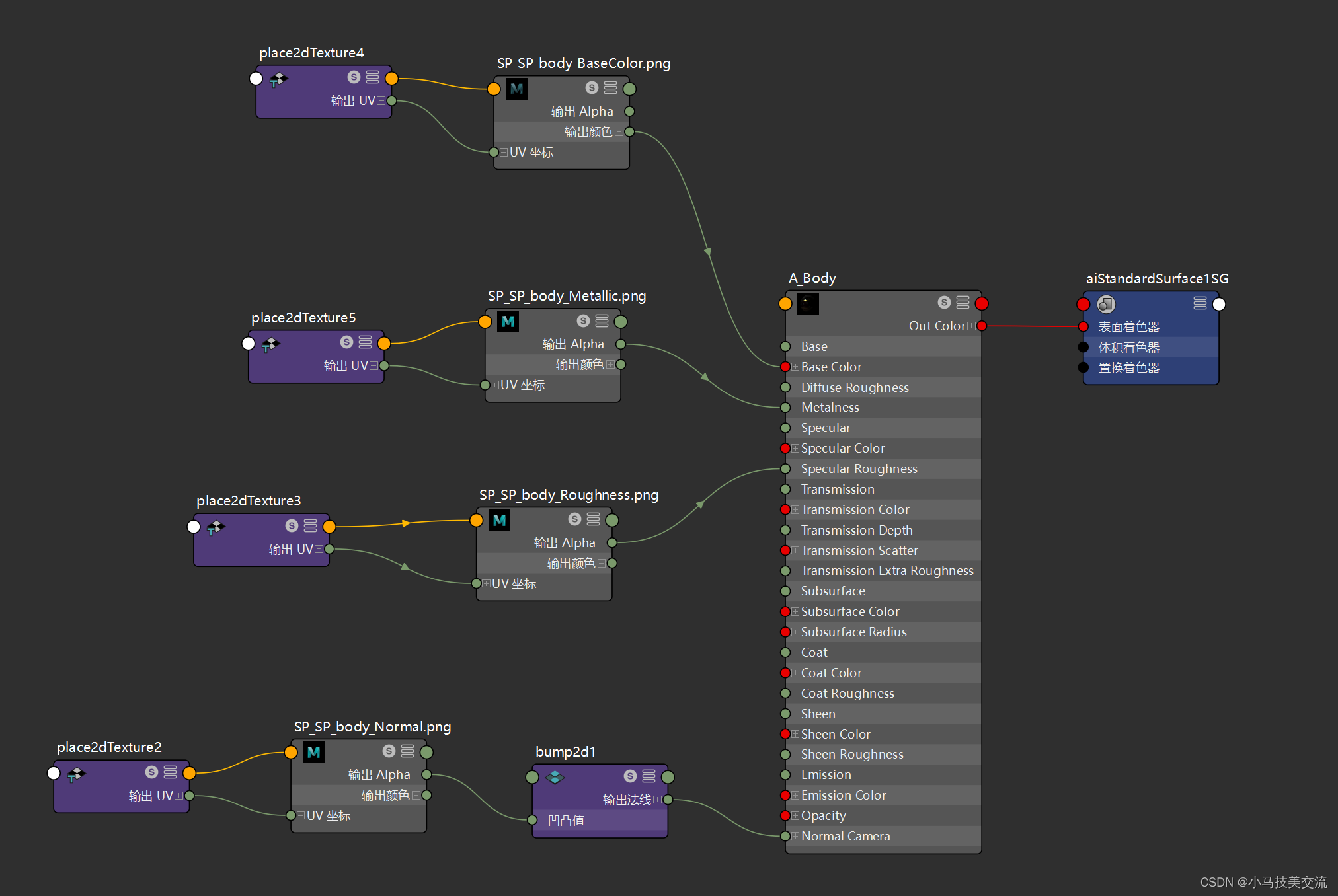Change view mode of aiStandardSurface1SG node
Screen dimensions: 1338x896
(1200, 303)
